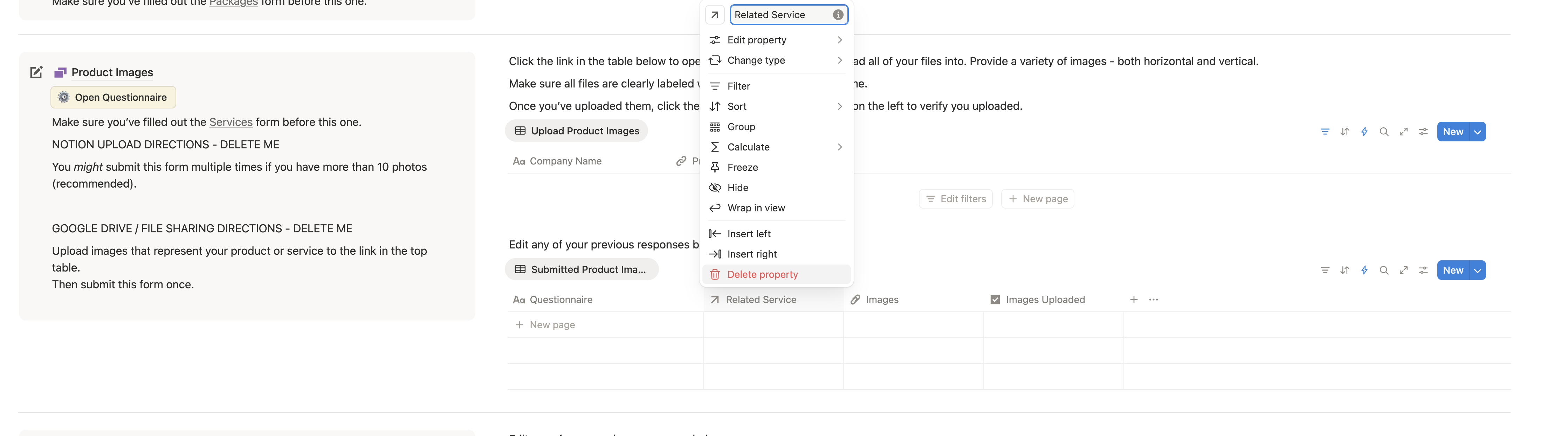Click the info icon in the property name field

[838, 15]
